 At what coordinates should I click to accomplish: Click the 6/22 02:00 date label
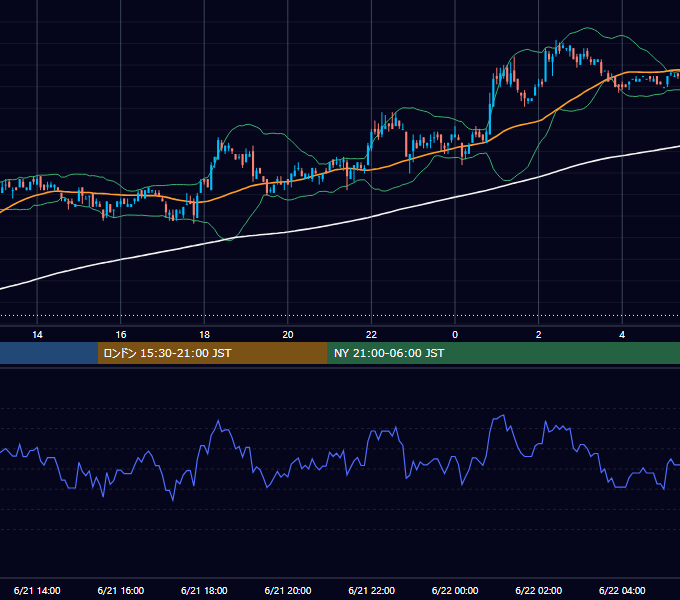[x=539, y=590]
